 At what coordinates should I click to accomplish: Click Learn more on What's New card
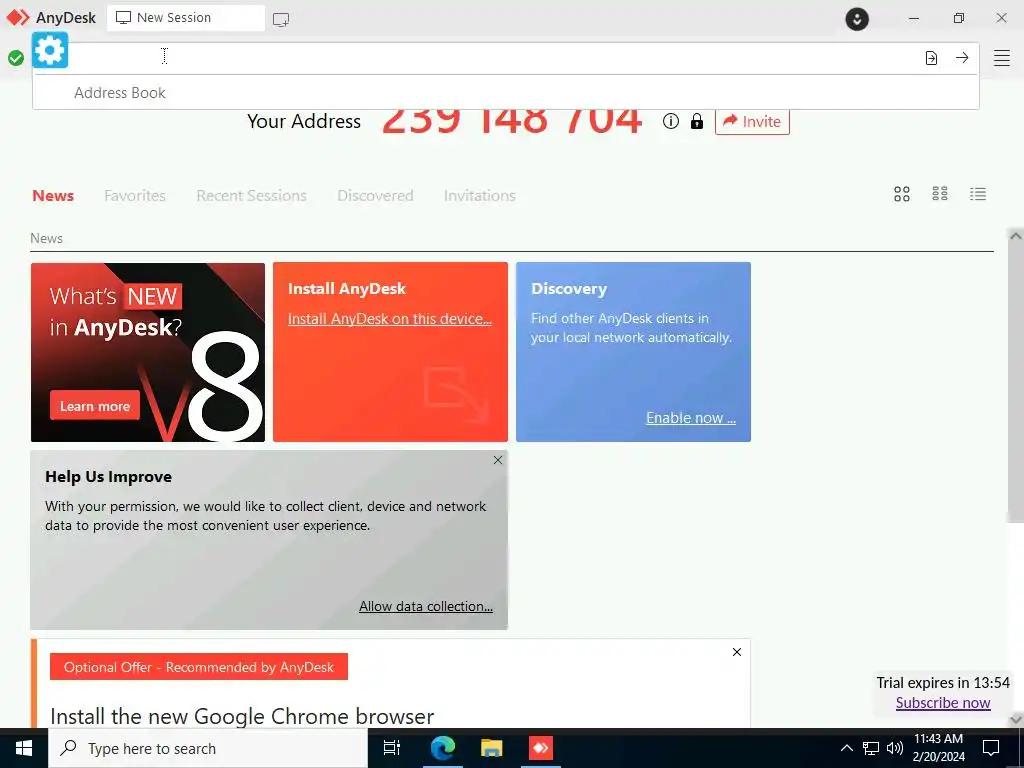[95, 406]
